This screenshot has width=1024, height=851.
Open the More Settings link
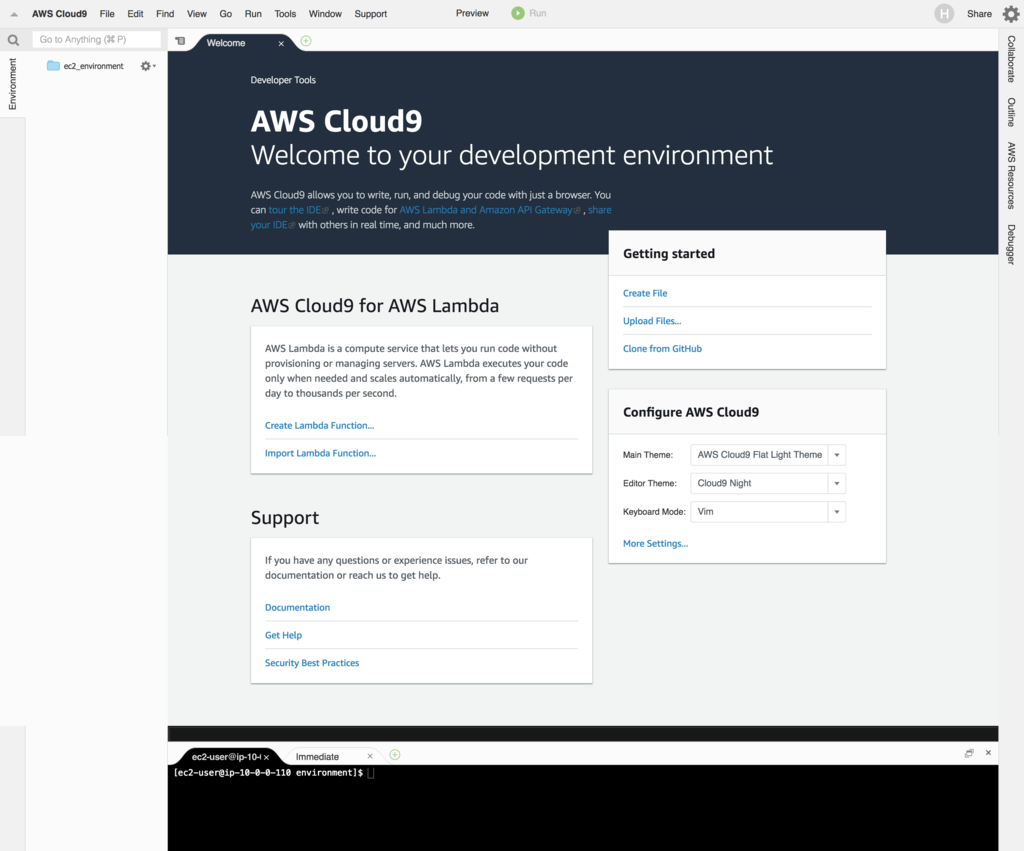point(655,543)
